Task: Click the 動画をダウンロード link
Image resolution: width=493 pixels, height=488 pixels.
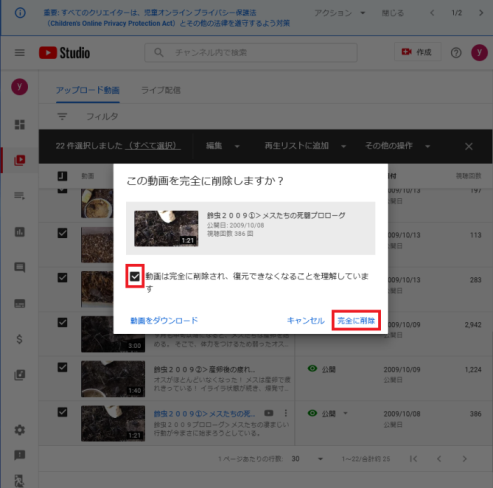Action: coord(164,320)
